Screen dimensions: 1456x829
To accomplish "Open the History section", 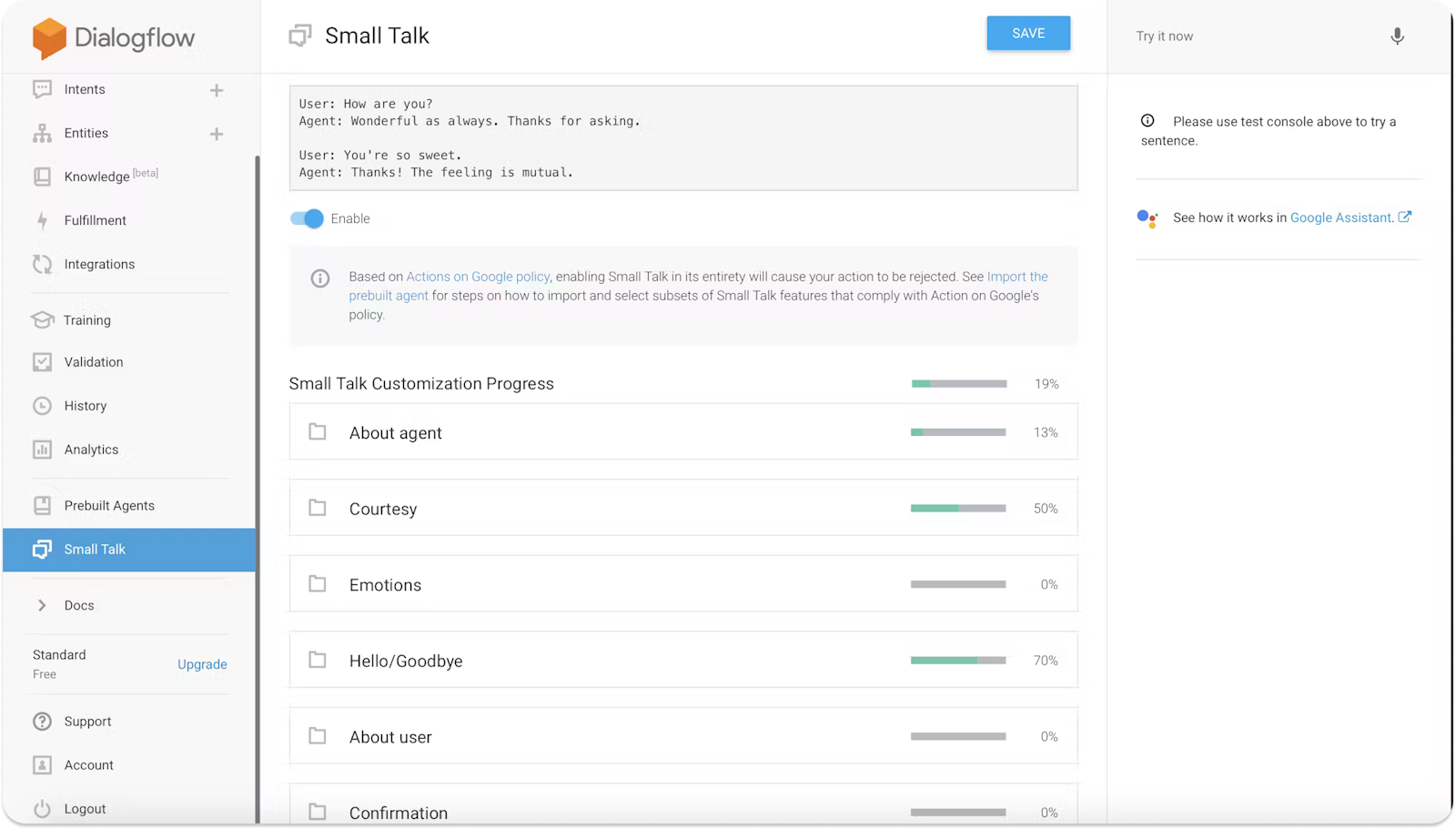I will 86,405.
